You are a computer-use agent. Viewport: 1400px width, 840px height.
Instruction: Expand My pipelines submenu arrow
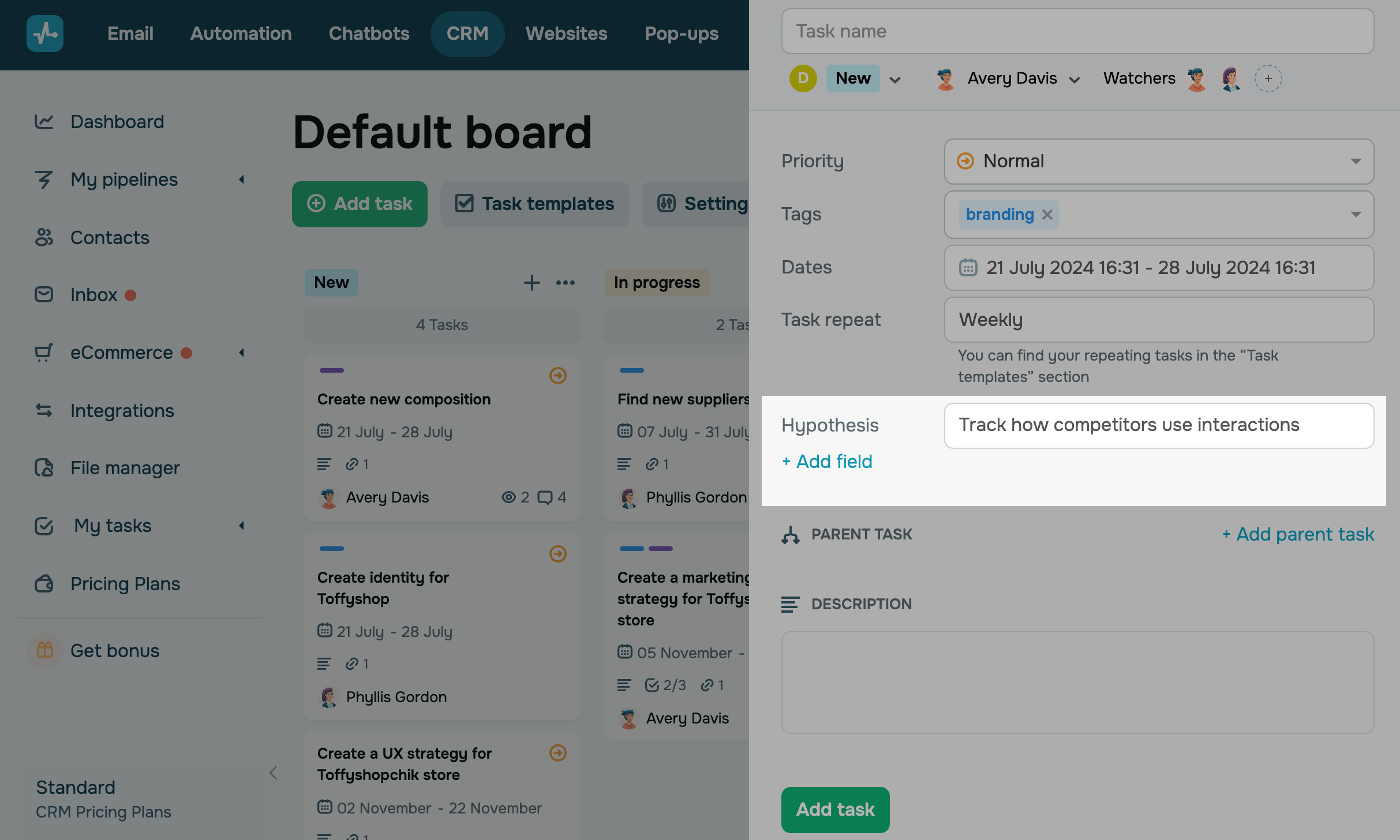click(x=242, y=179)
